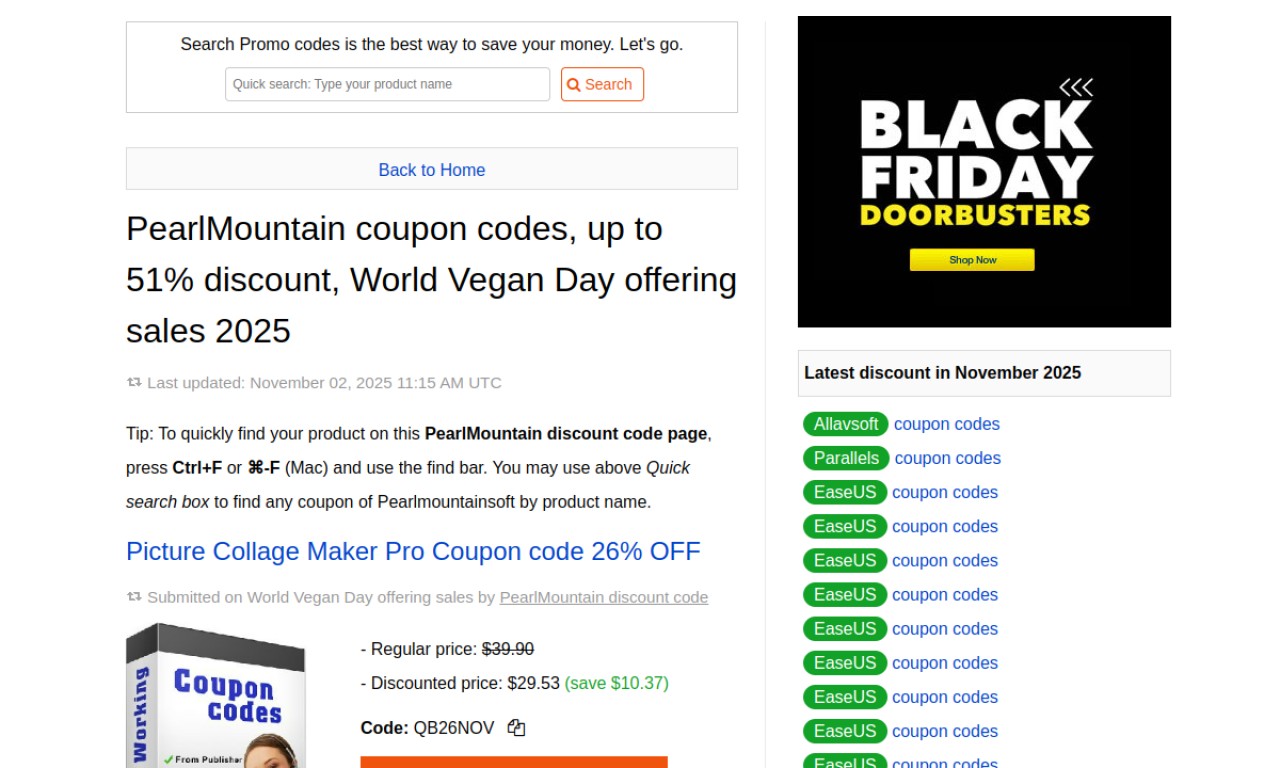Open the first EaseUS coupon codes link
Viewport: 1280px width, 768px height.
tap(944, 492)
